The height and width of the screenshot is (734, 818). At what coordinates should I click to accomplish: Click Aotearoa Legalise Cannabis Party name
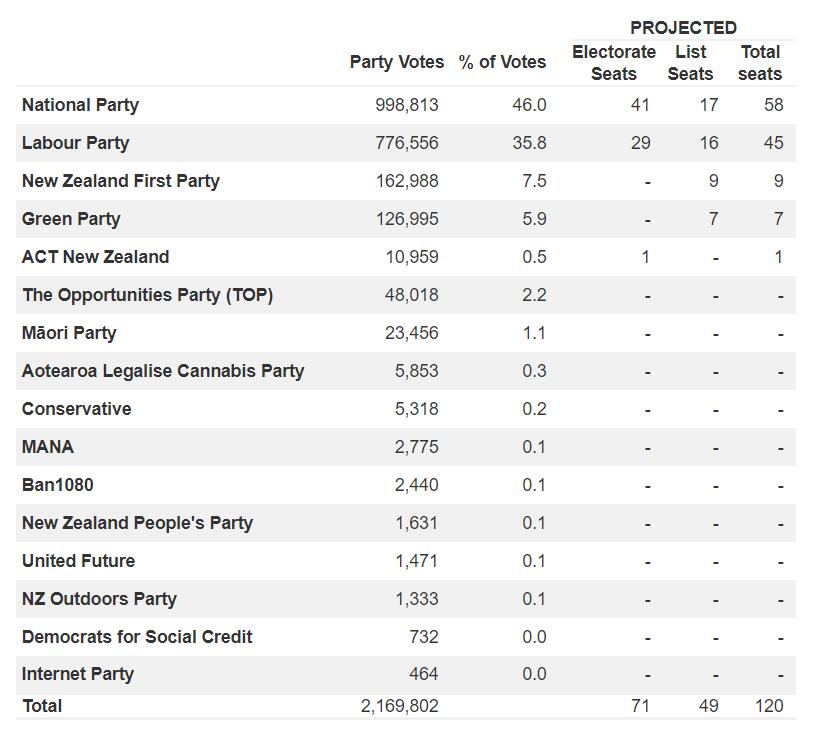click(x=163, y=371)
